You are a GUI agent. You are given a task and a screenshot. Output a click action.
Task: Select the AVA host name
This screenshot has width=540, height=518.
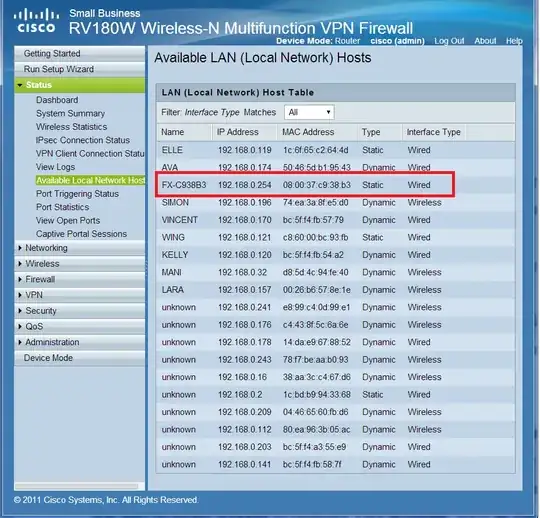pyautogui.click(x=170, y=168)
